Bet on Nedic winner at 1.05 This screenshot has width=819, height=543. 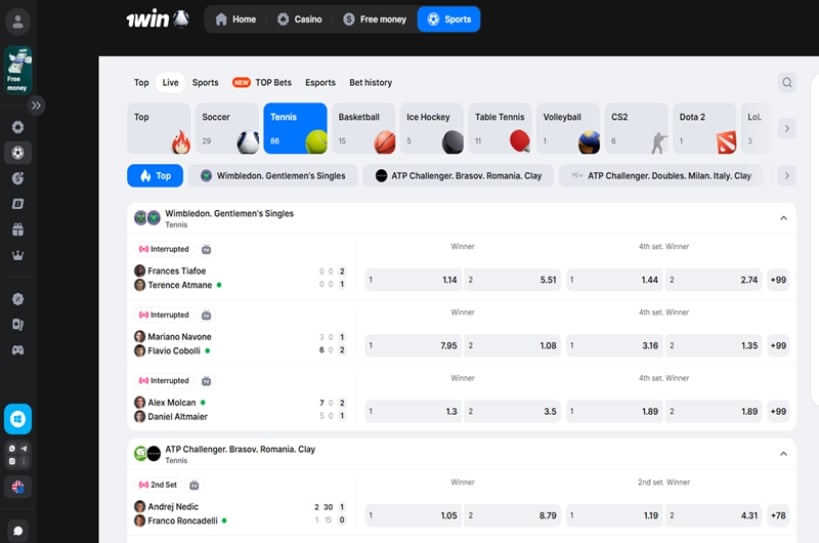click(413, 515)
